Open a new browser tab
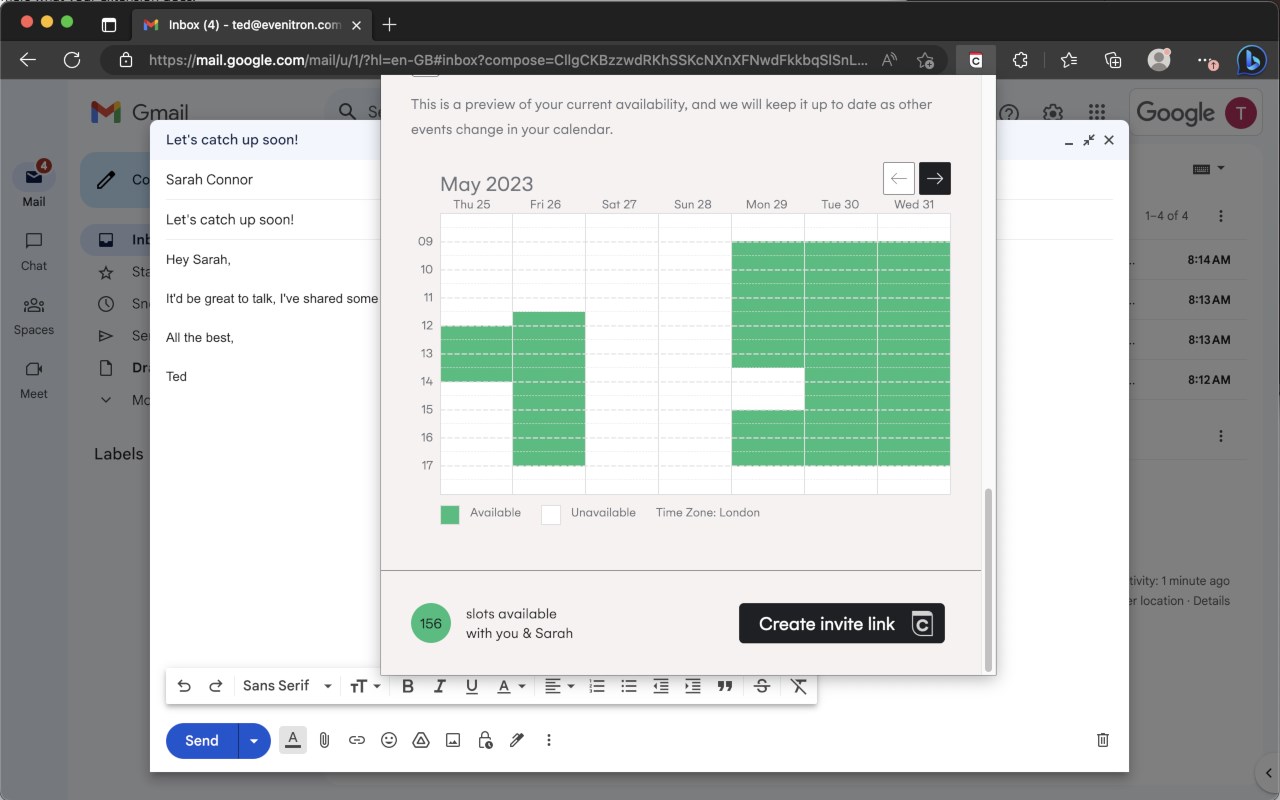This screenshot has height=800, width=1280. pos(390,24)
